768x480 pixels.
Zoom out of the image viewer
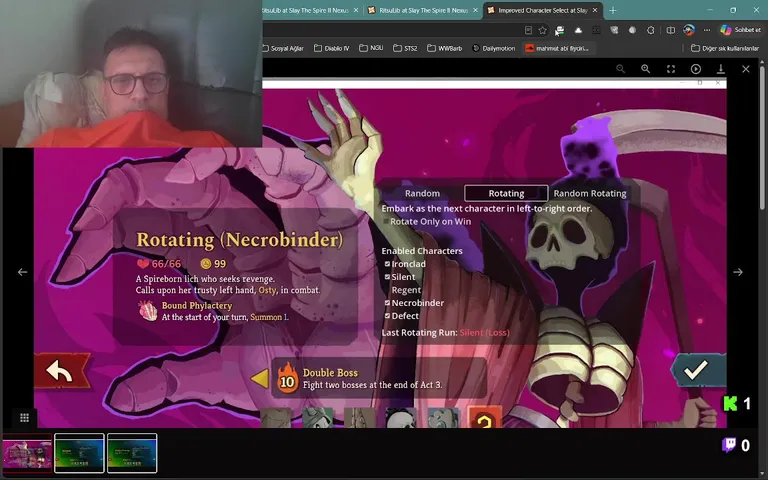pyautogui.click(x=621, y=69)
